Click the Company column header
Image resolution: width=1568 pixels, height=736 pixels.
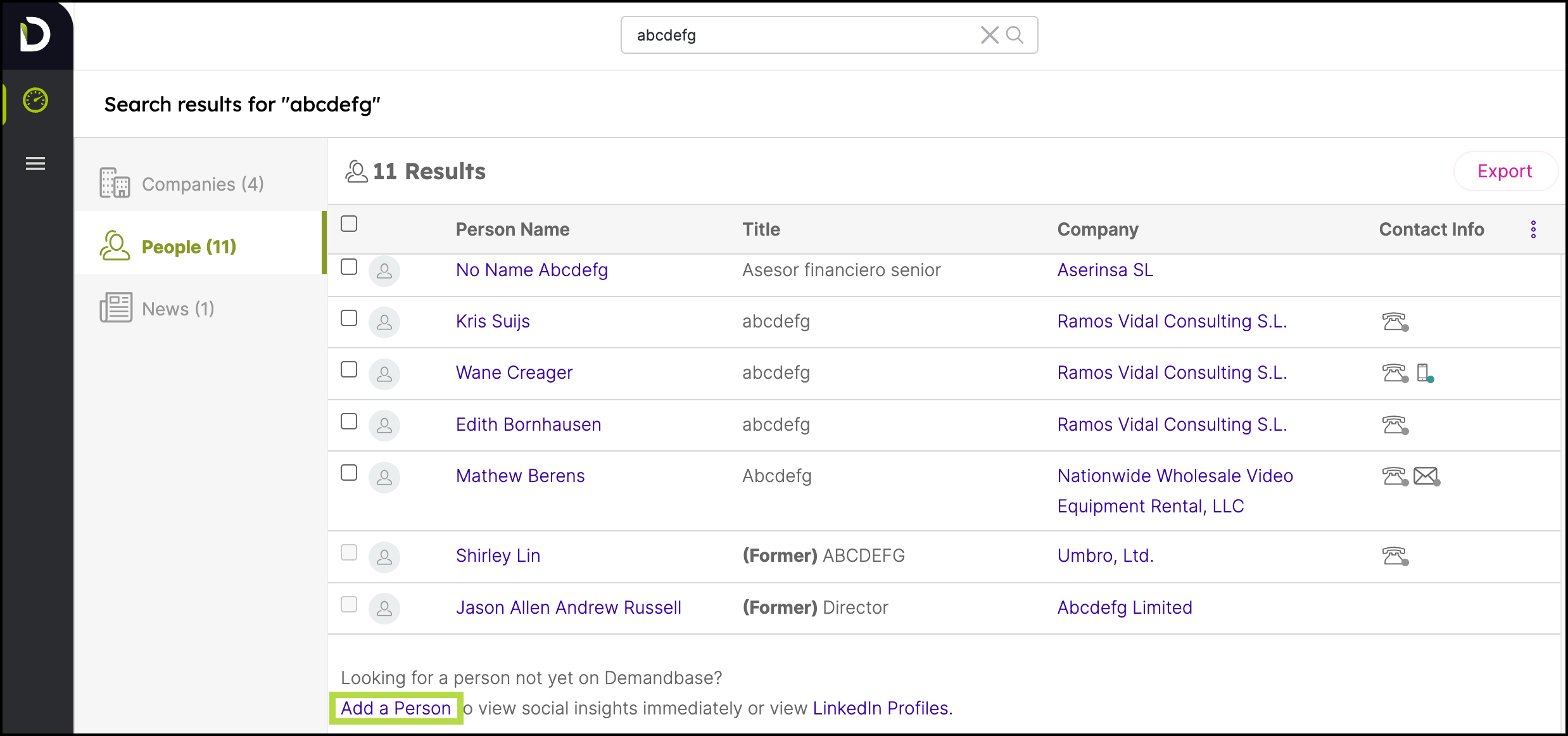(1097, 229)
